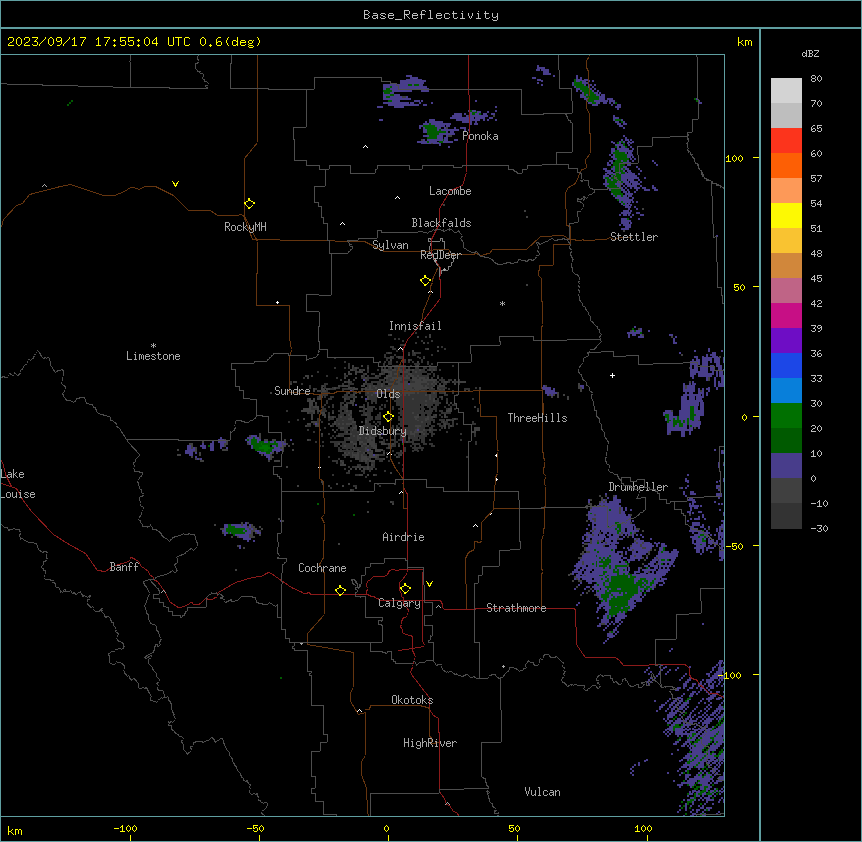Click the white asterisk marker above Limestone
Viewport: 862px width, 842px height.
pos(153,345)
